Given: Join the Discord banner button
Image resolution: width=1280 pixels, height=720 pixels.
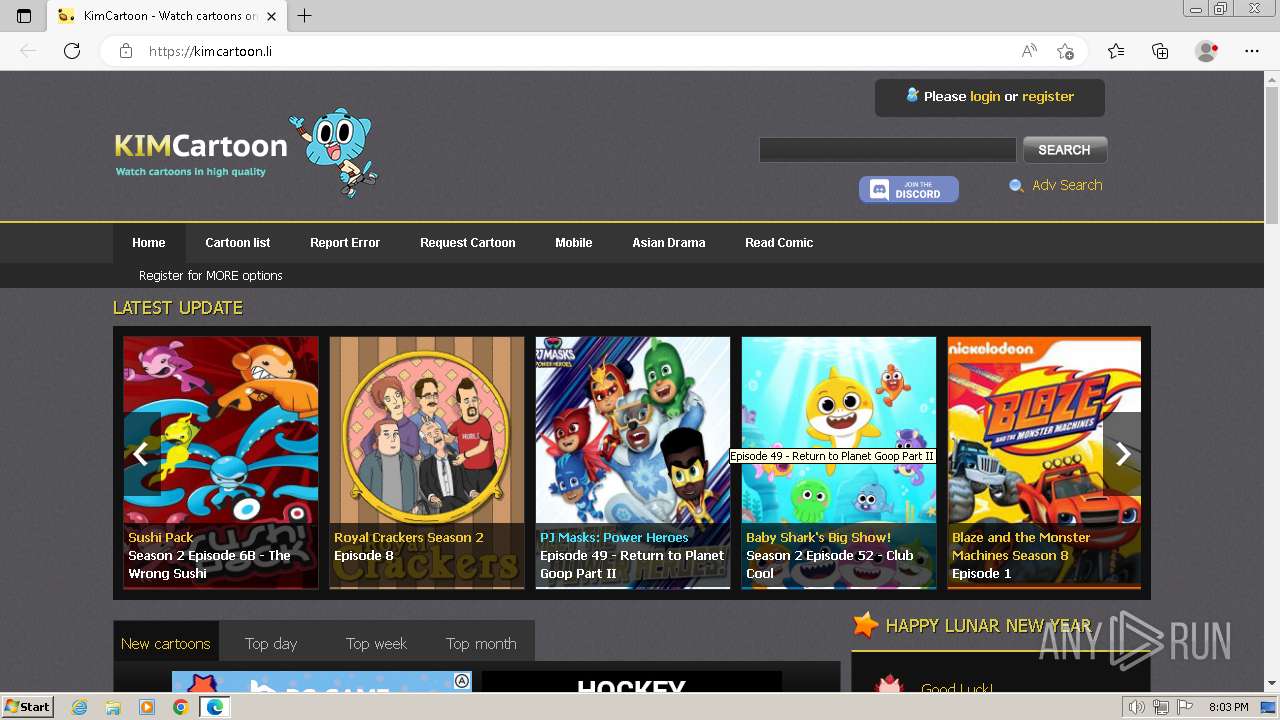Looking at the screenshot, I should tap(908, 189).
